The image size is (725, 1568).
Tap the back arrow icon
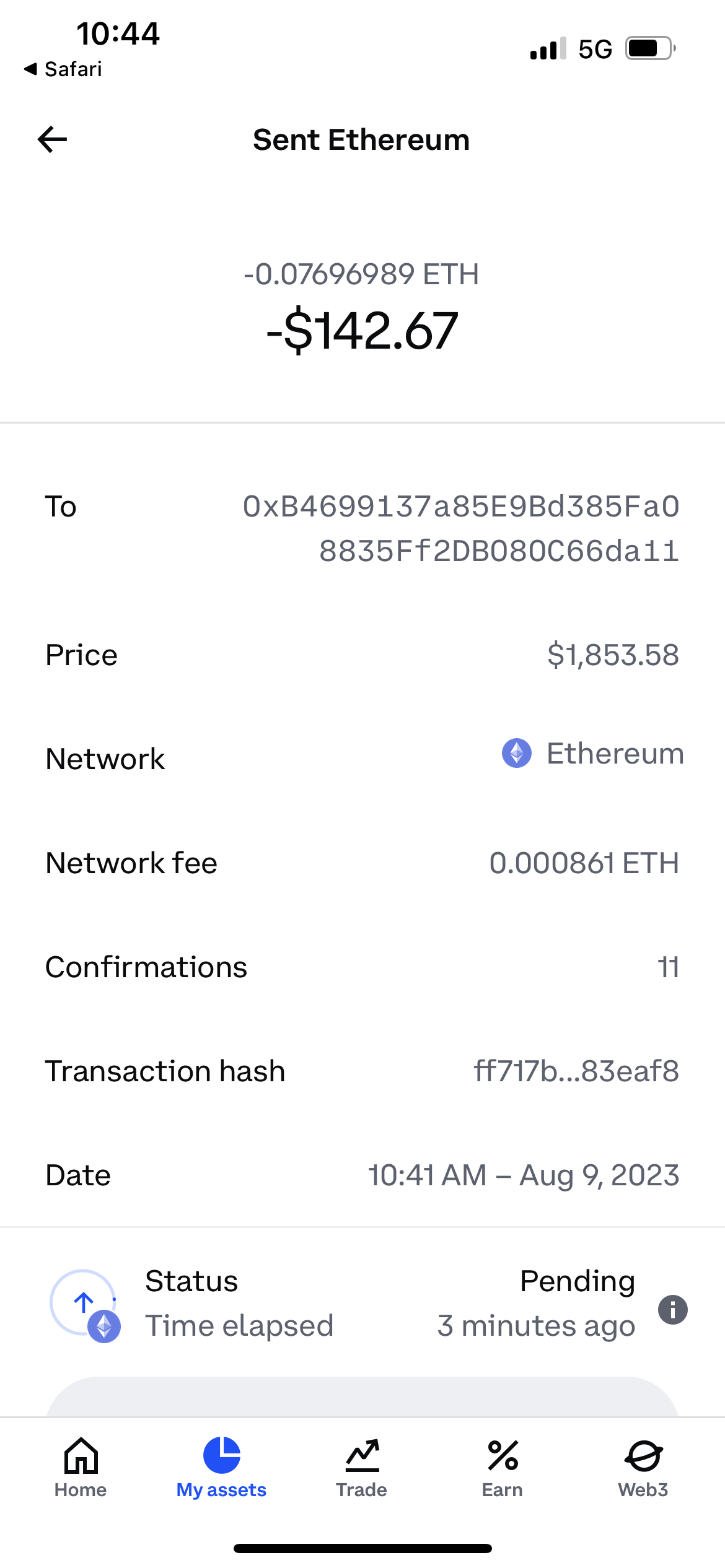click(x=53, y=139)
